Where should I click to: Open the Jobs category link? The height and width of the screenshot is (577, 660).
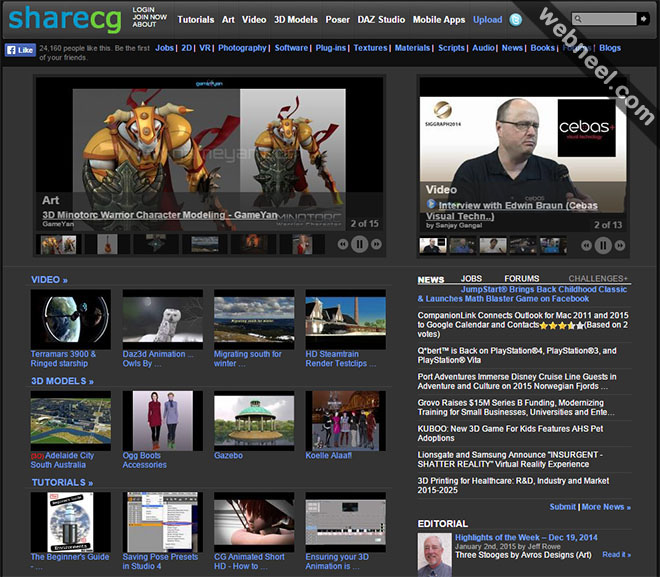coord(165,48)
